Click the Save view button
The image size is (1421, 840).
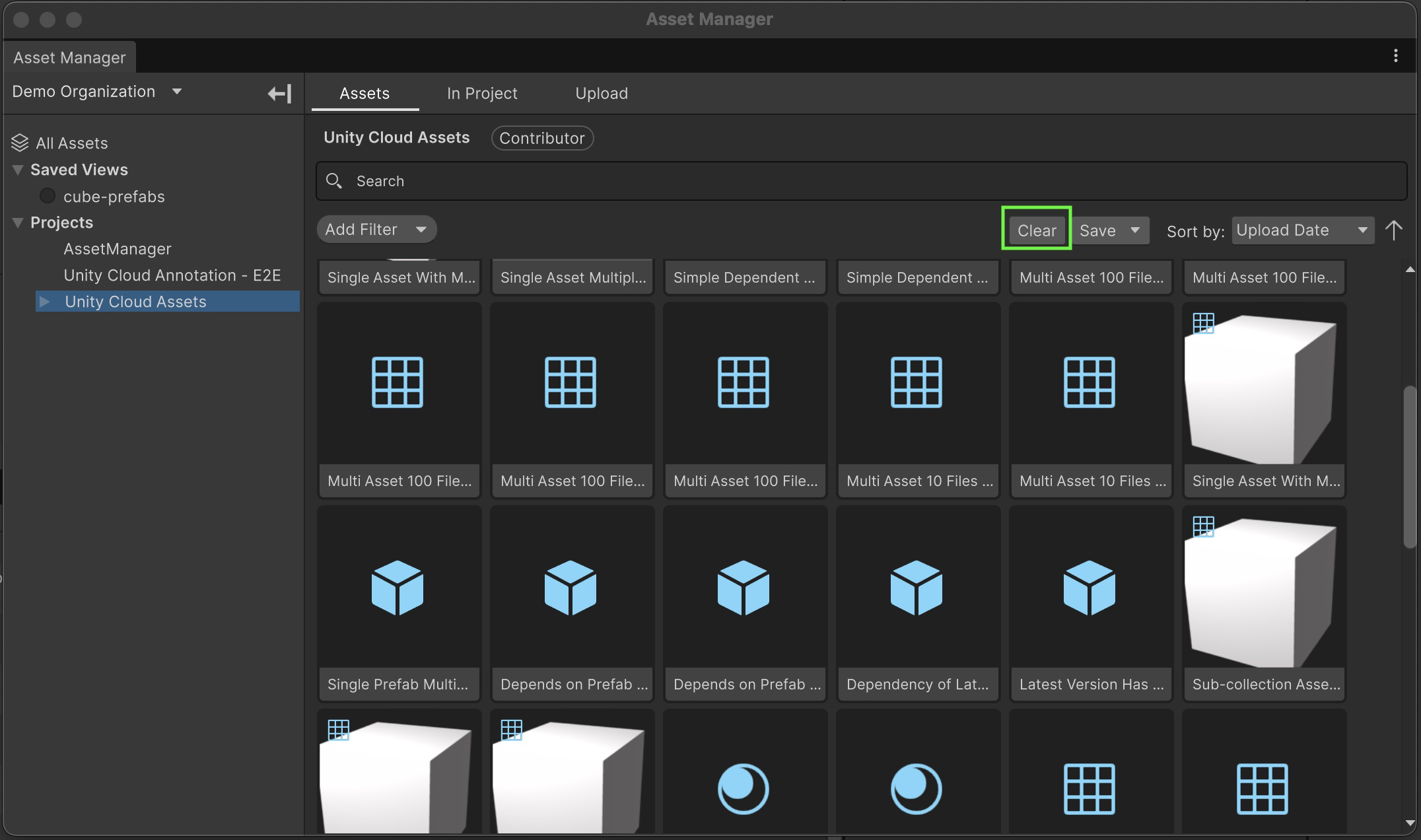click(1097, 230)
